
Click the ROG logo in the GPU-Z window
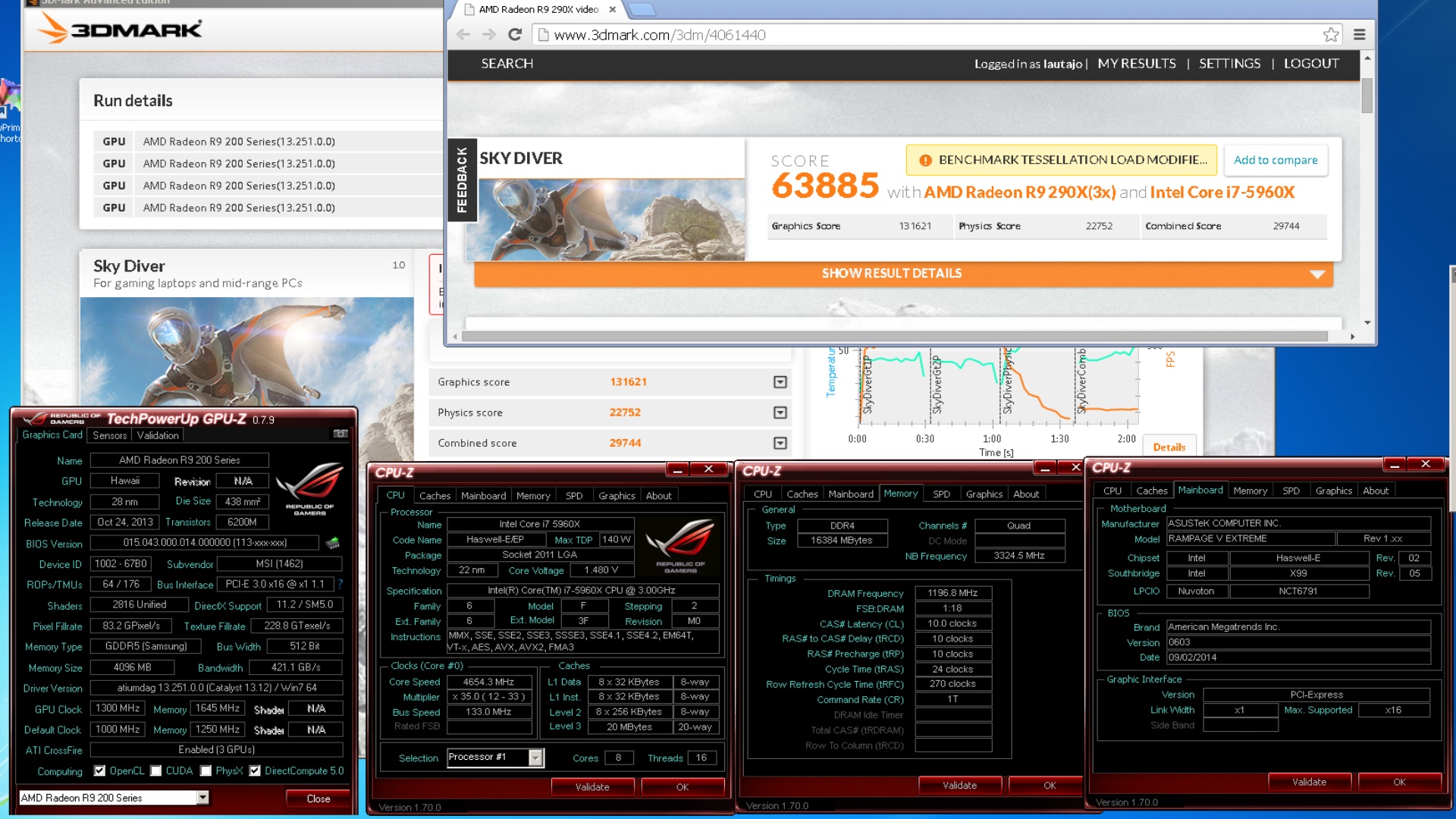click(x=309, y=490)
